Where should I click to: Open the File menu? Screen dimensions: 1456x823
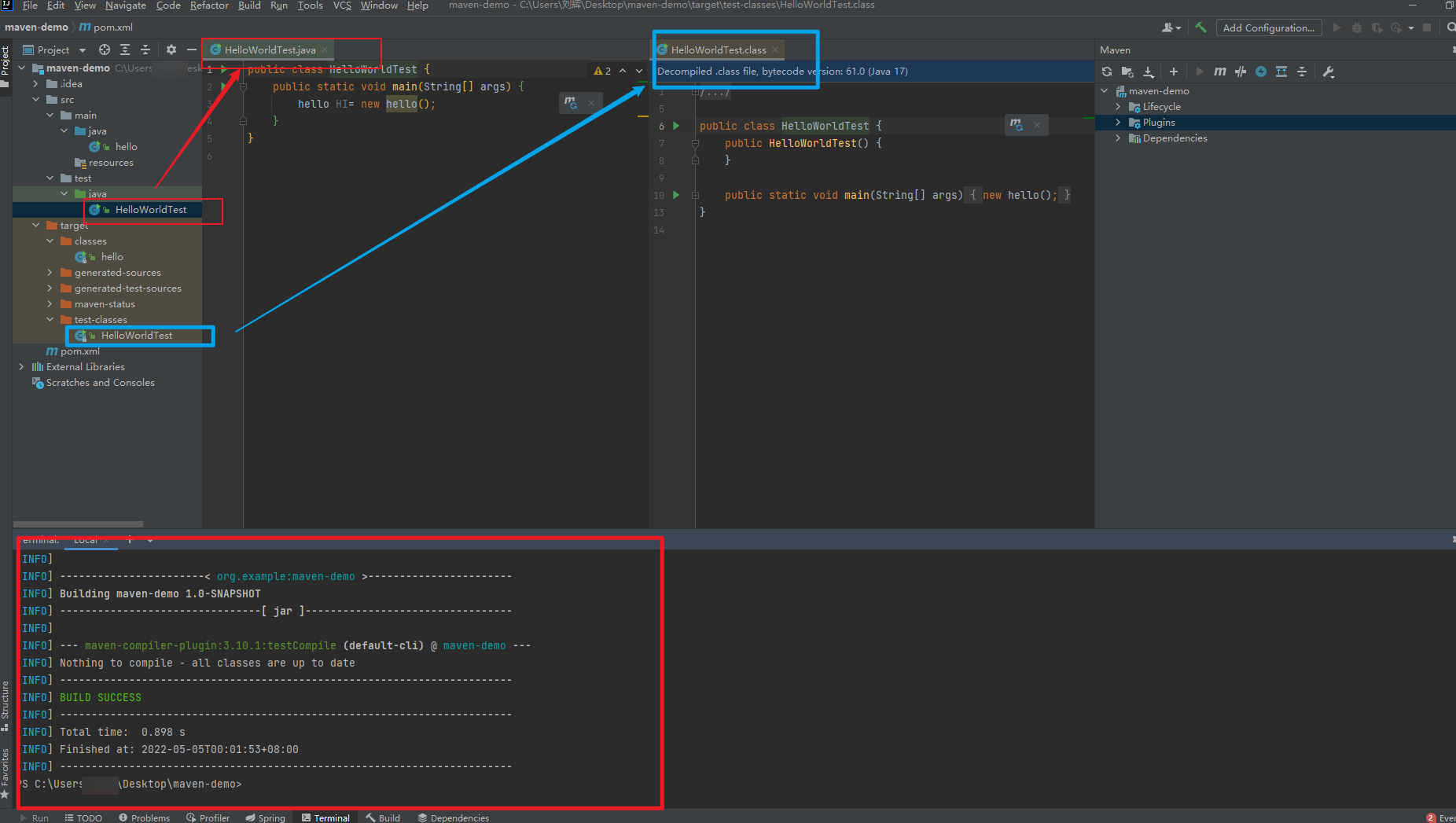pyautogui.click(x=30, y=6)
